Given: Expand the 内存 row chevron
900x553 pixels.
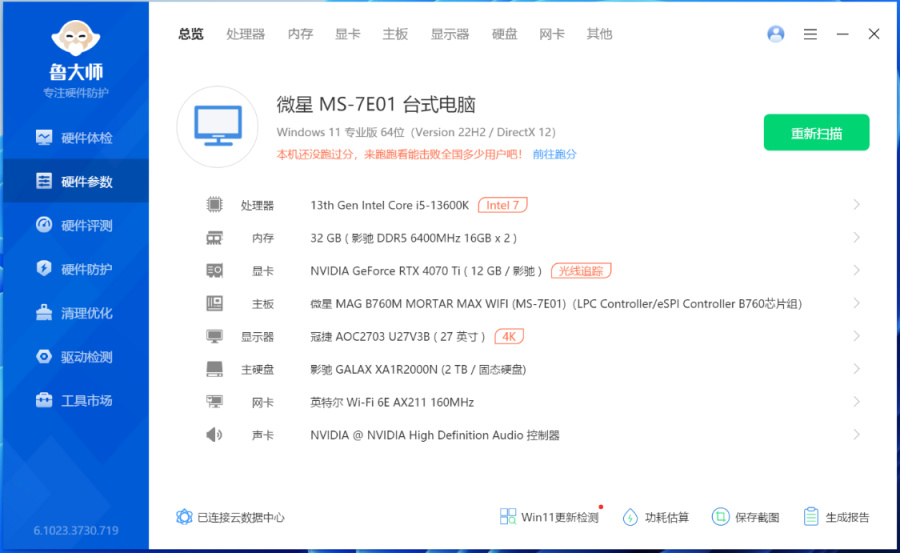Looking at the screenshot, I should [856, 237].
